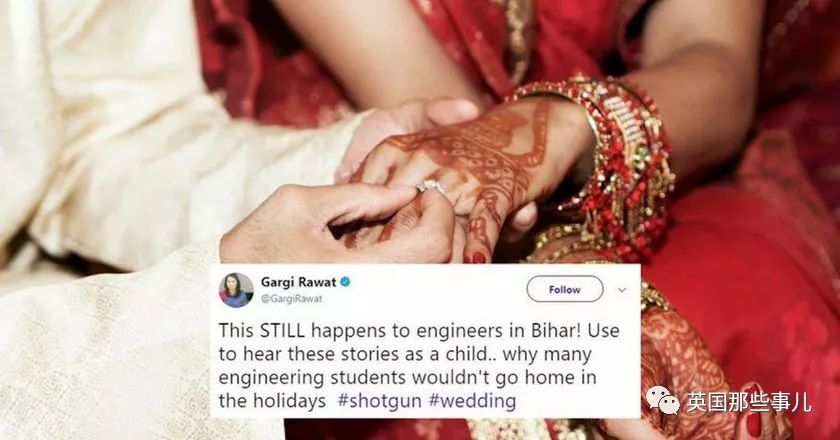Click the 英国那些事儿 watermark text

pyautogui.click(x=748, y=402)
